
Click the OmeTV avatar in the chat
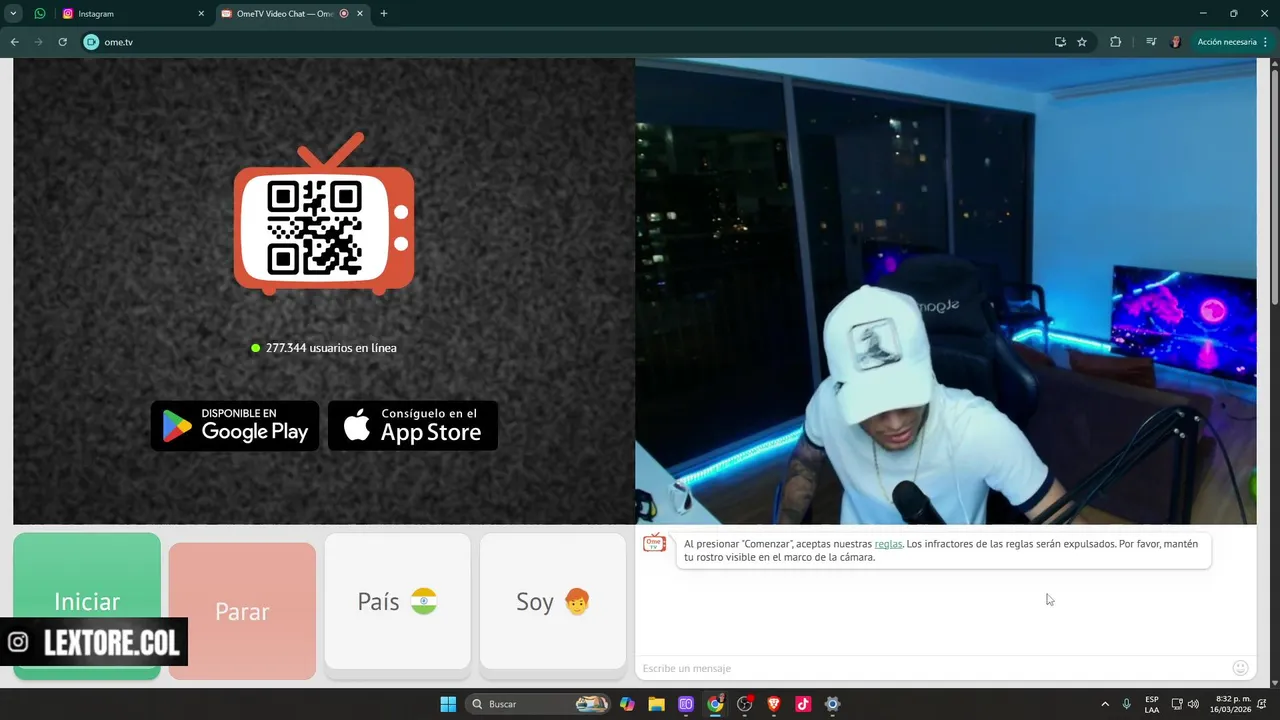[x=654, y=543]
